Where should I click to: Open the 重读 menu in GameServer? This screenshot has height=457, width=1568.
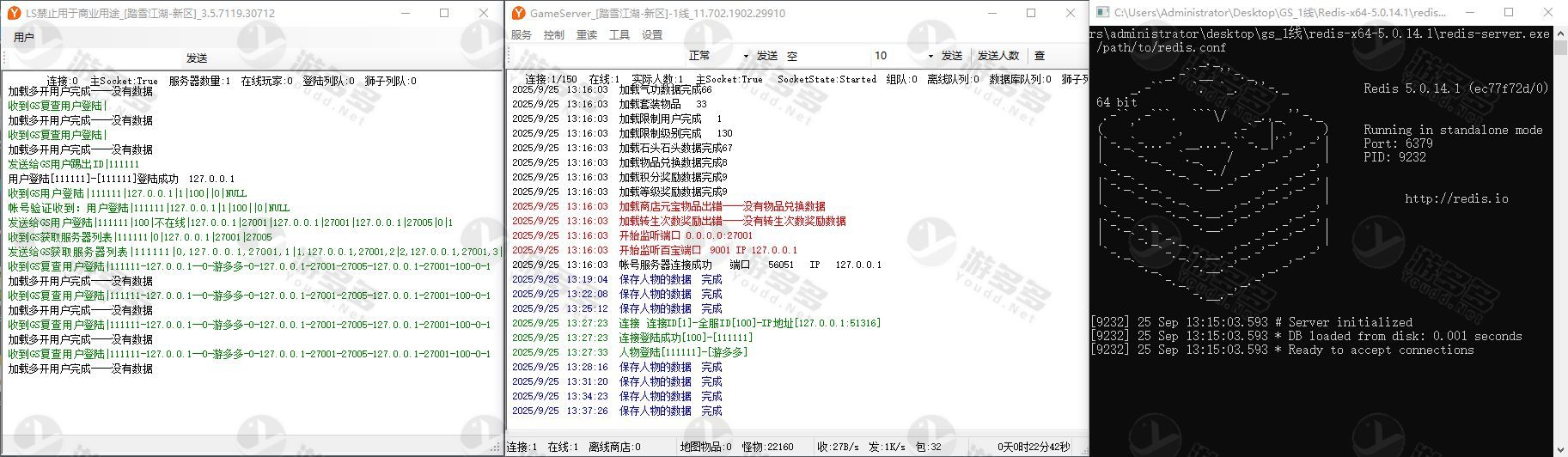(587, 35)
